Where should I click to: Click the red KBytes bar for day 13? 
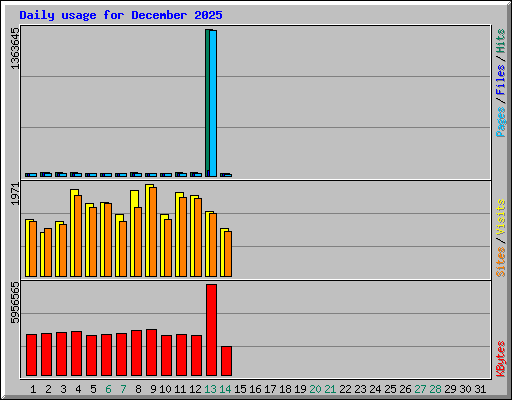(211, 330)
